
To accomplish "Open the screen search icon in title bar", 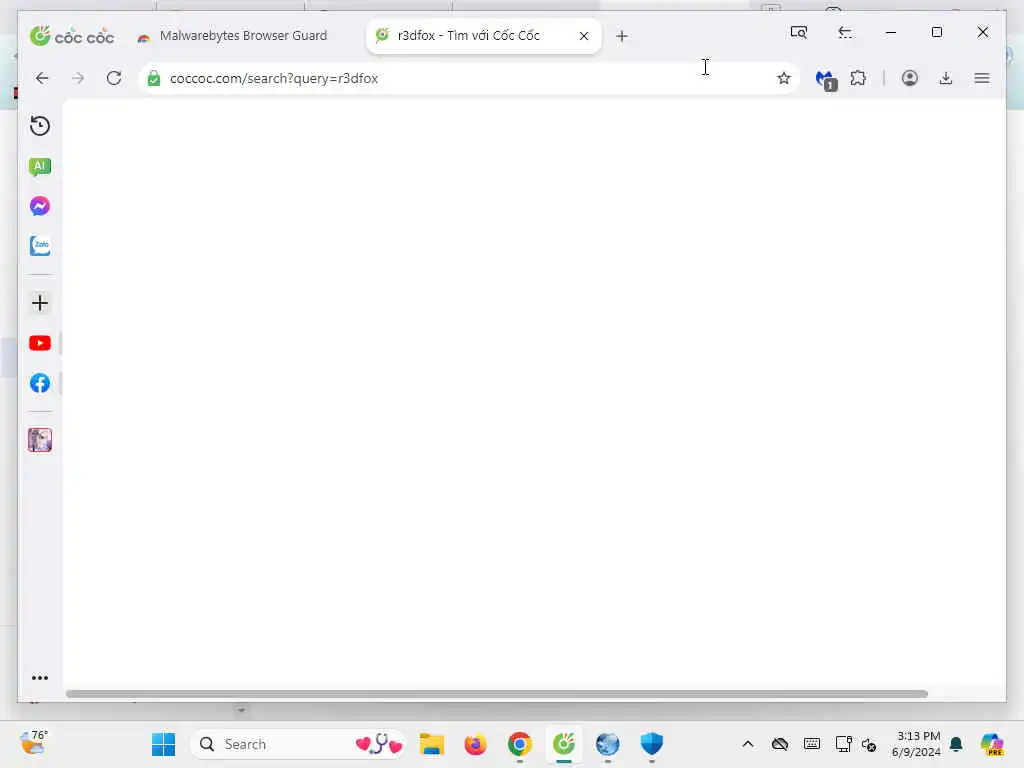I will pos(799,32).
